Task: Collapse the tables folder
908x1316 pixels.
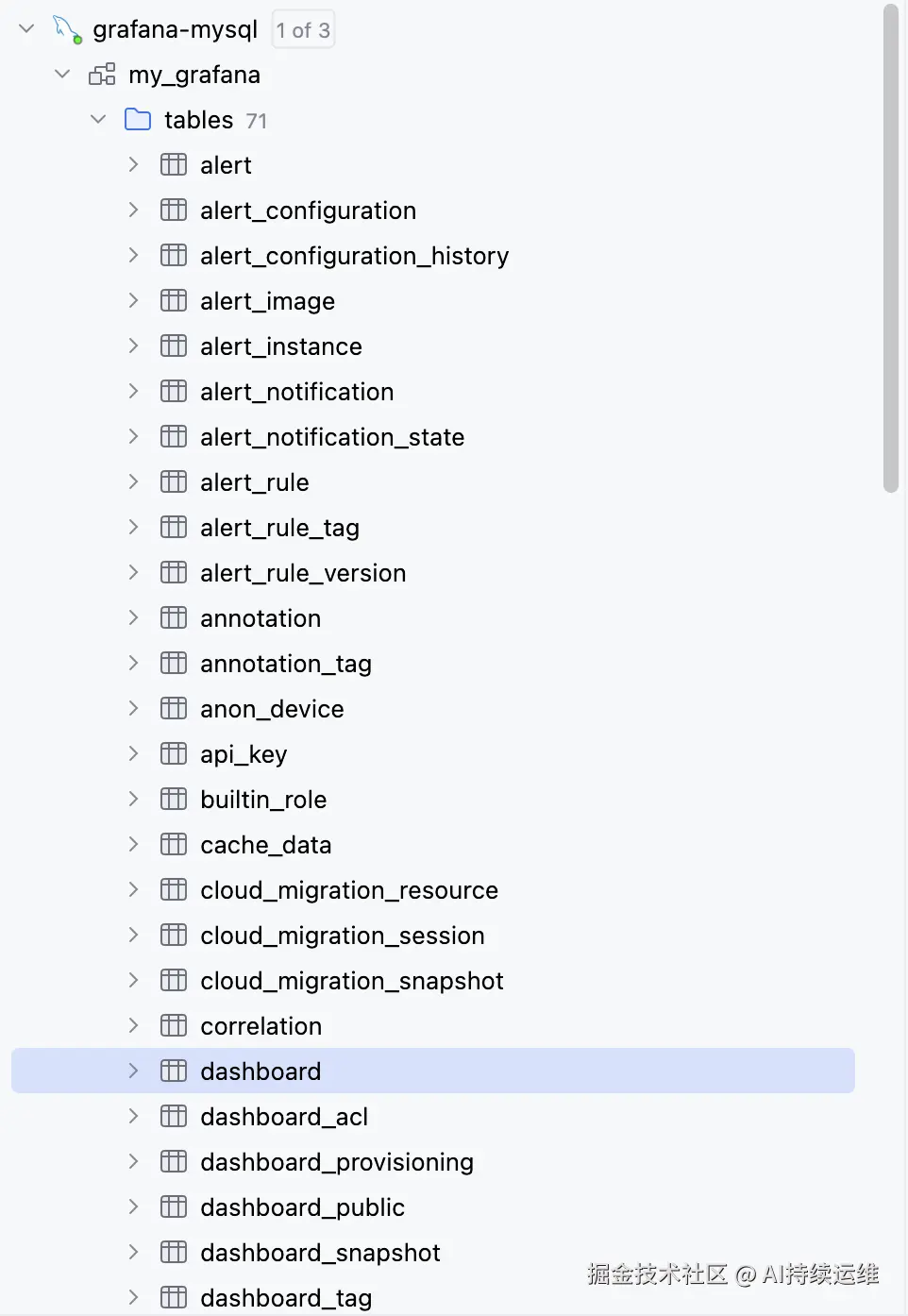Action: (x=97, y=119)
